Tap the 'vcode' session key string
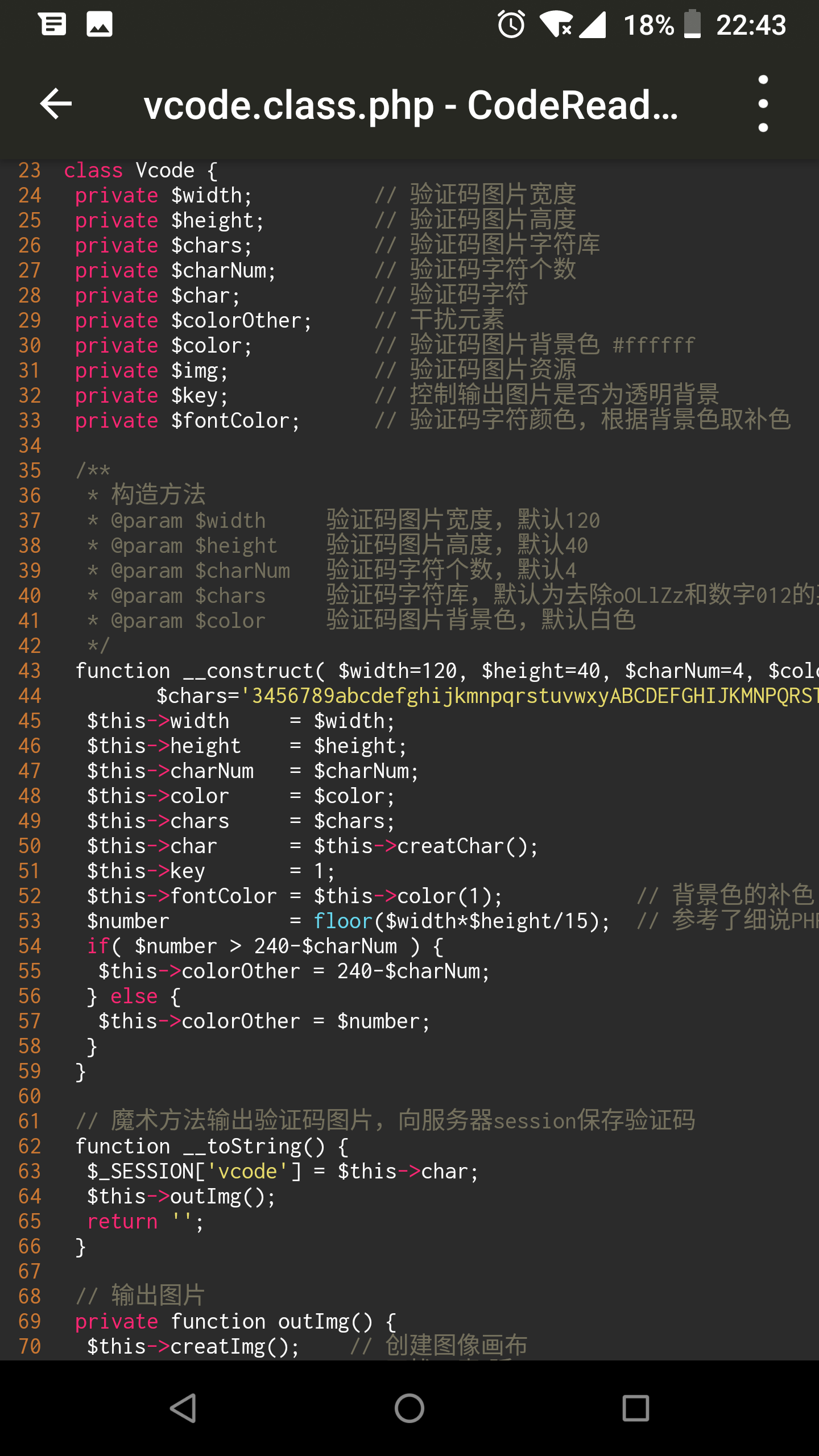This screenshot has width=819, height=1456. click(x=248, y=1171)
